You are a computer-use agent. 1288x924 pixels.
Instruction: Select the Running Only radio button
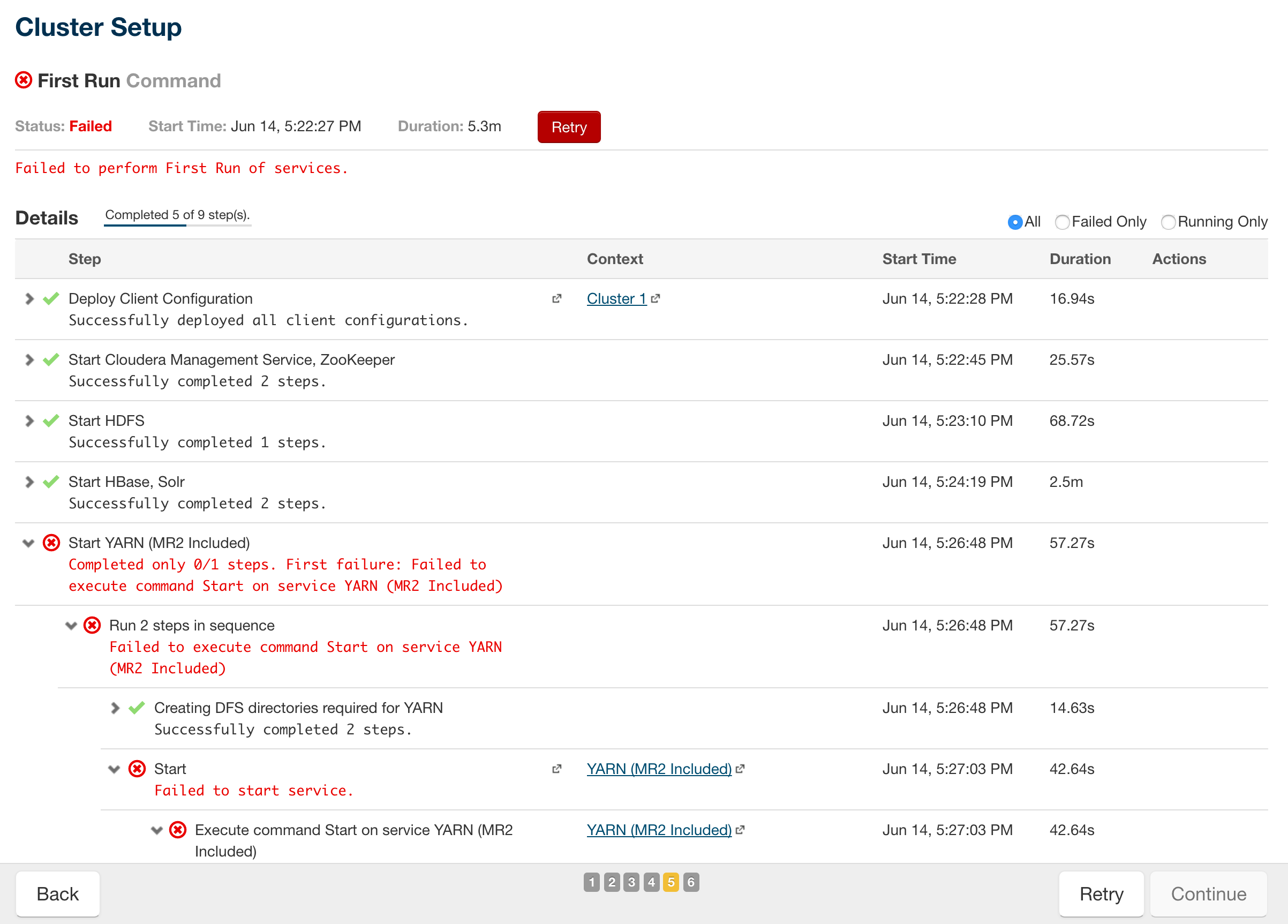(1168, 222)
